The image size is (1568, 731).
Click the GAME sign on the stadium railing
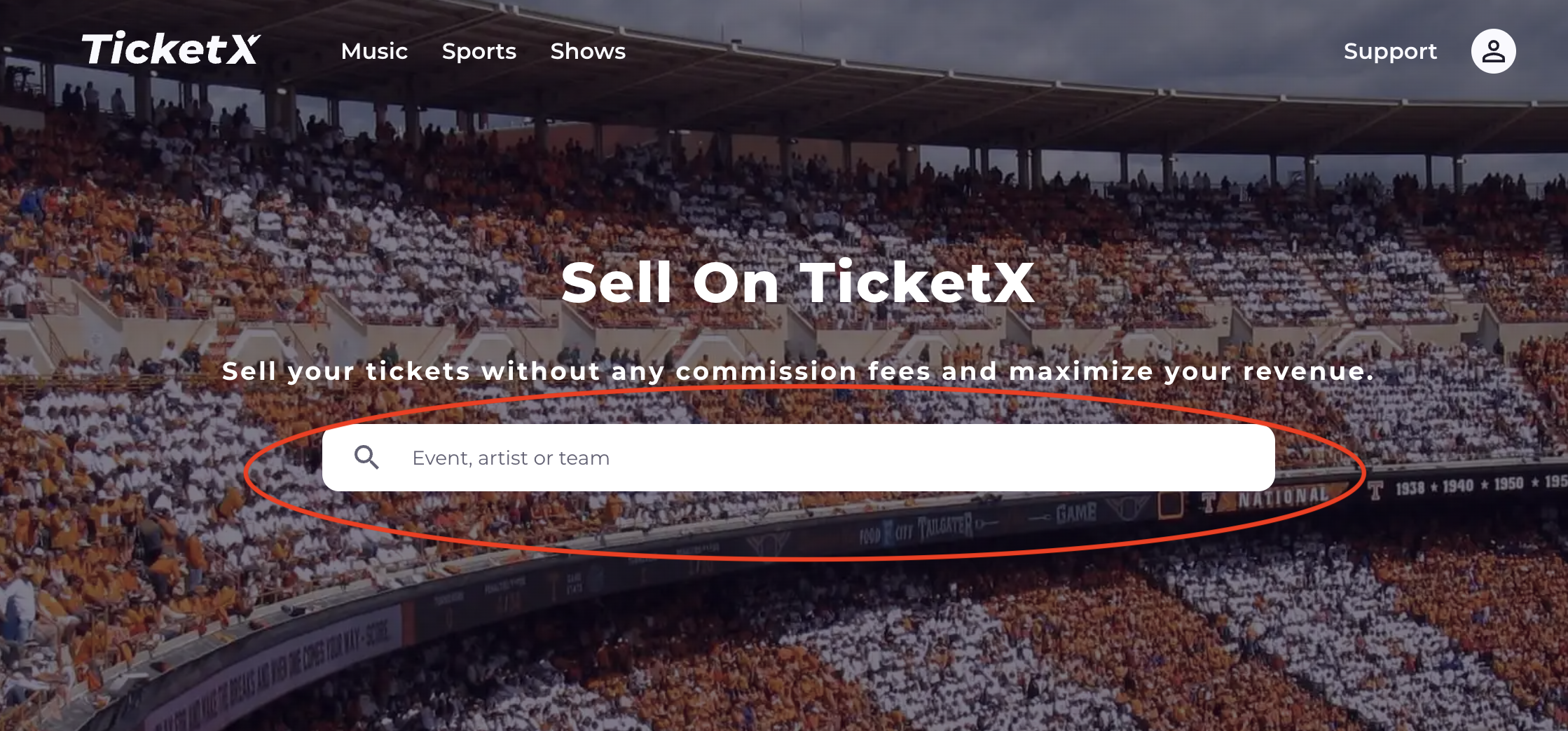1076,514
